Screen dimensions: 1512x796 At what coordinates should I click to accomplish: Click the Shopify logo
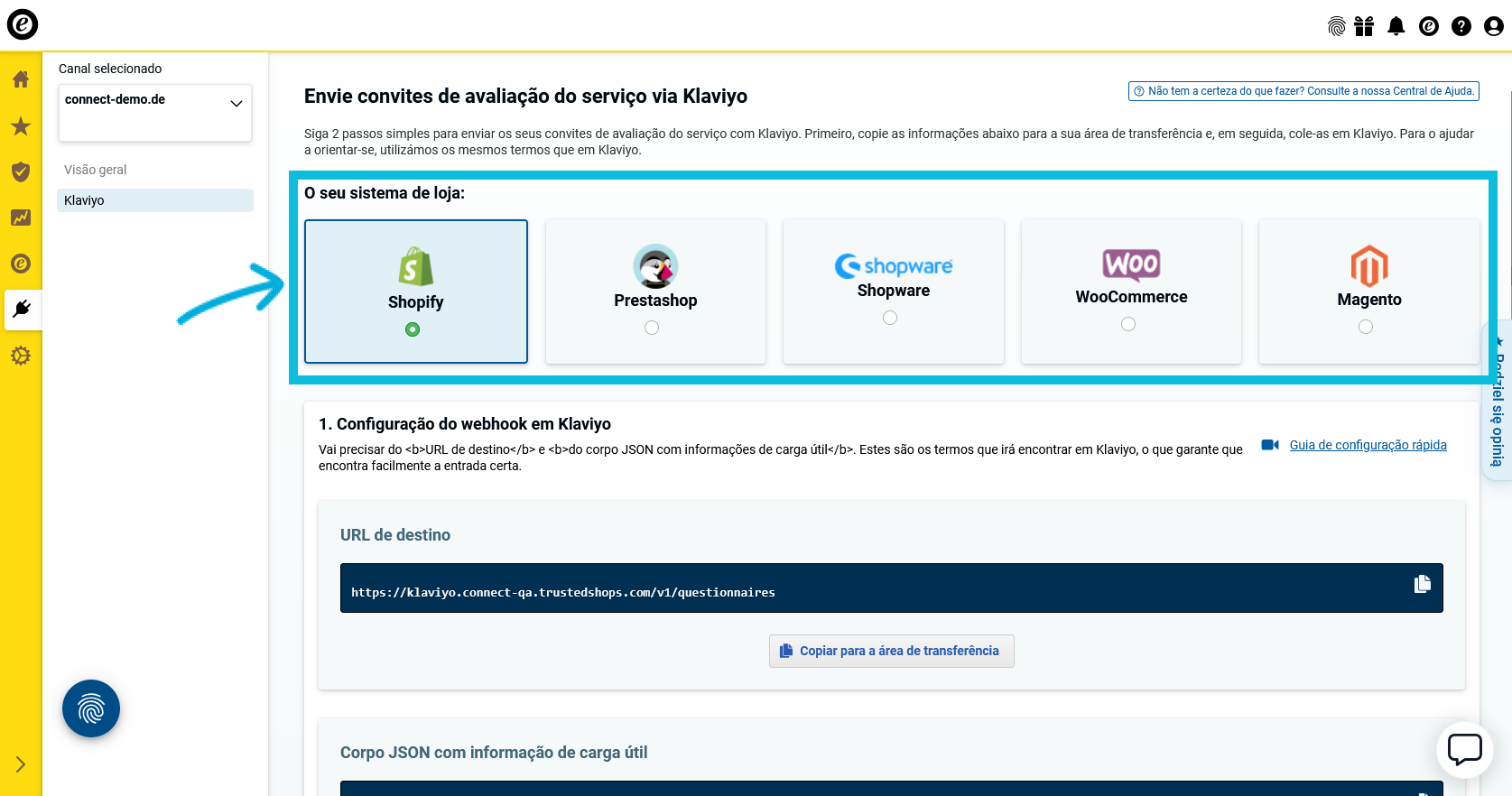[416, 266]
